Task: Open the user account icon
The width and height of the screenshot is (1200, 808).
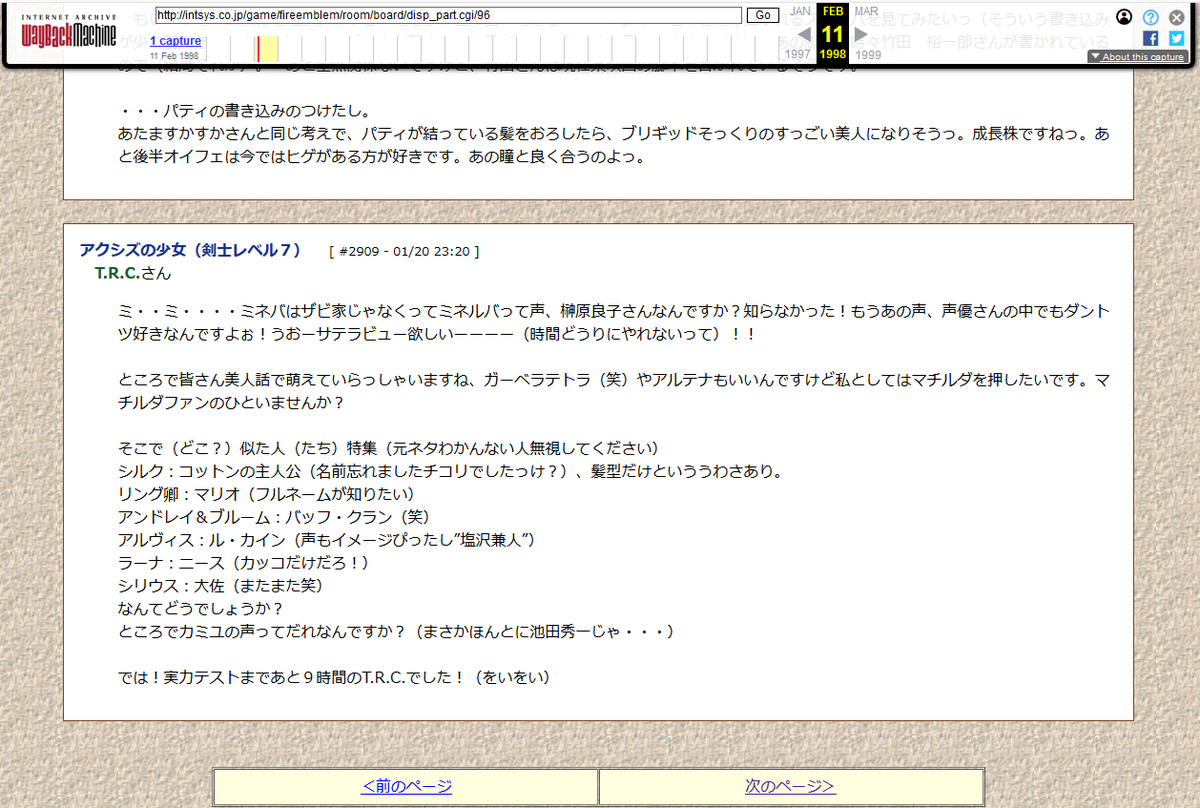Action: click(x=1125, y=17)
